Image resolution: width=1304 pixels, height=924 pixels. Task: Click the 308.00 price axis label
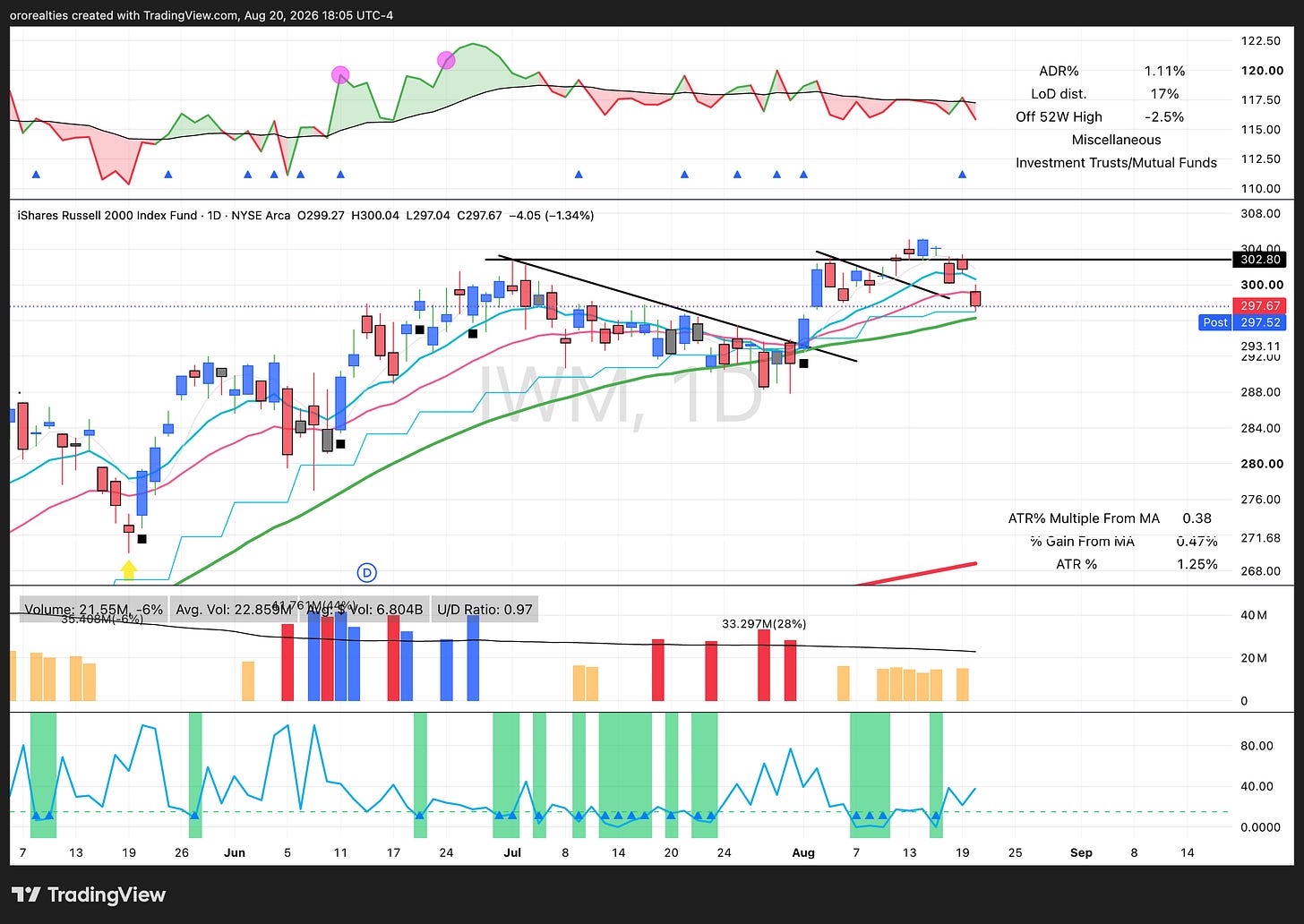click(1260, 214)
